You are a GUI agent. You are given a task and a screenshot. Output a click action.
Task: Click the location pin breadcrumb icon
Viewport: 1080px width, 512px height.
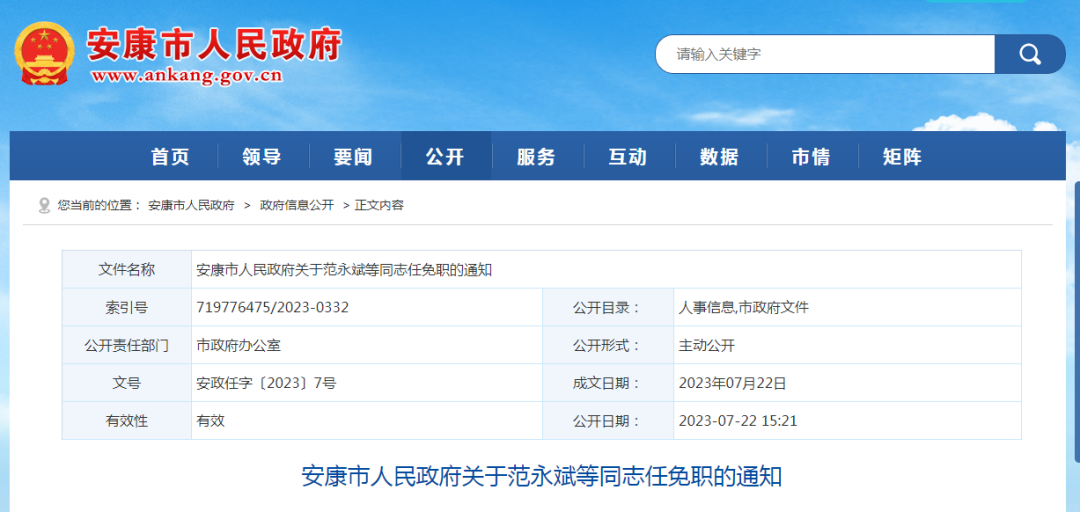coord(44,205)
